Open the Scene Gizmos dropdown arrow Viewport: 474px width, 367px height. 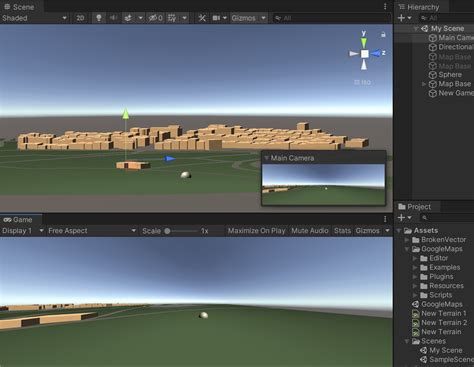[263, 18]
